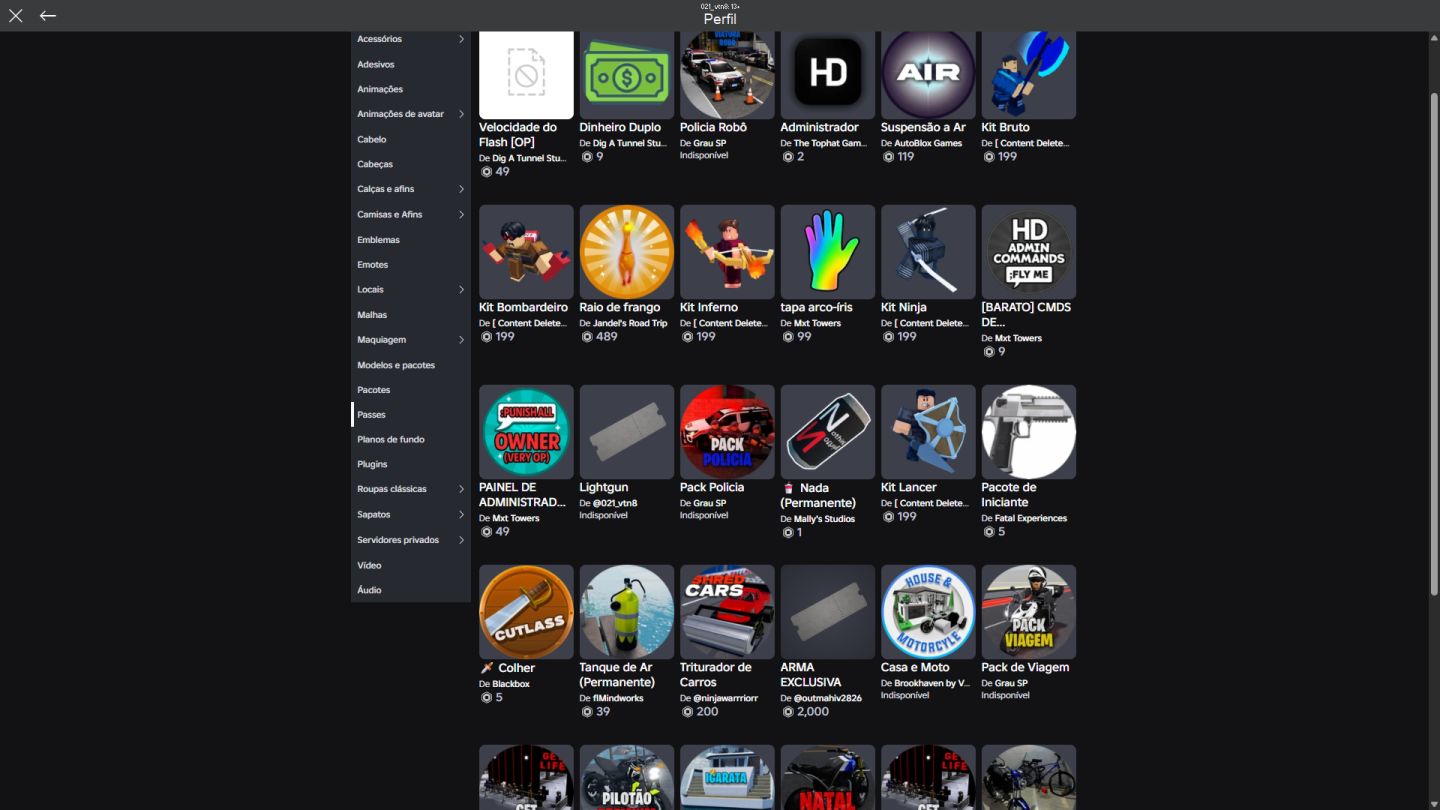Open the Raio de frango pass icon

click(627, 252)
